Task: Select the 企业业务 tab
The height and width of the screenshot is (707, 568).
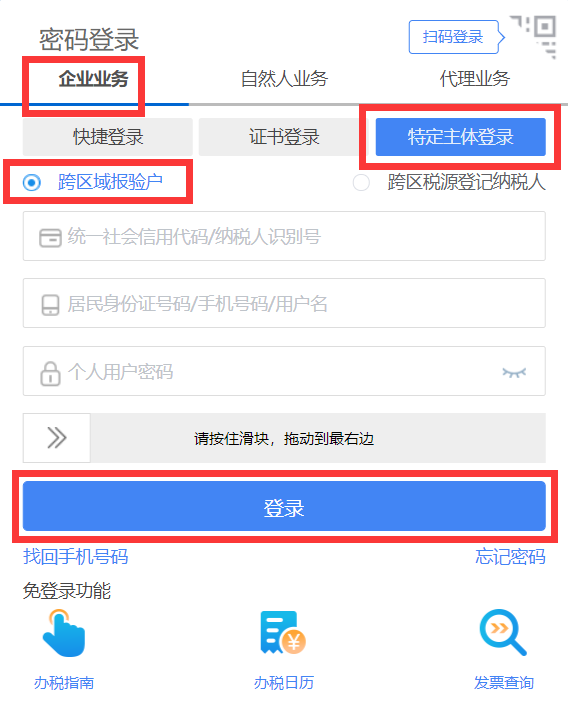Action: pyautogui.click(x=93, y=79)
